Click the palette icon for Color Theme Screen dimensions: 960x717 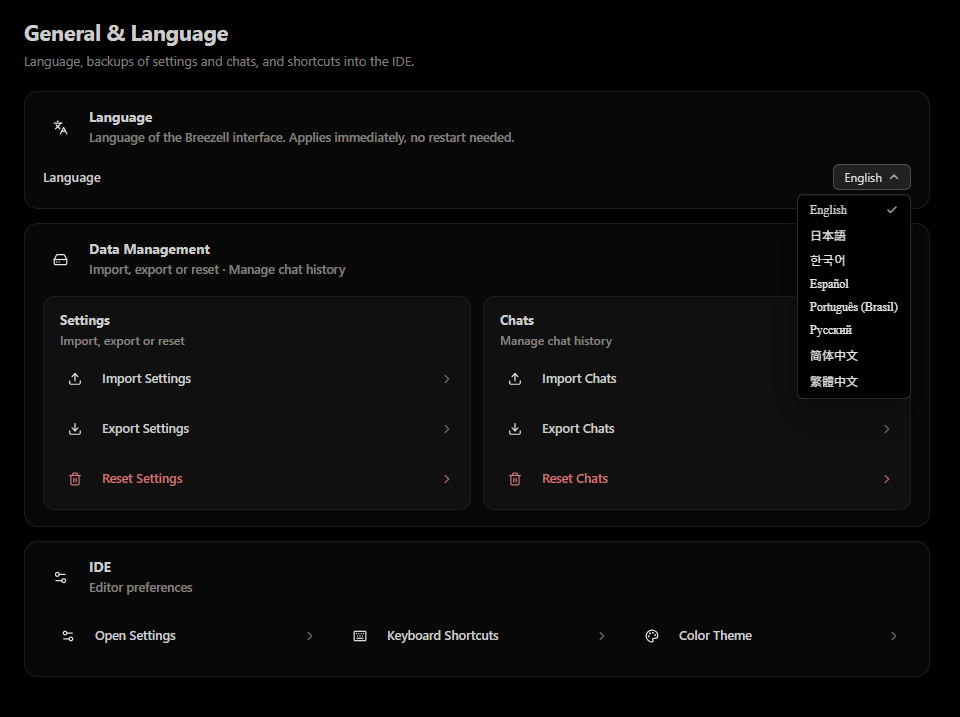tap(652, 636)
